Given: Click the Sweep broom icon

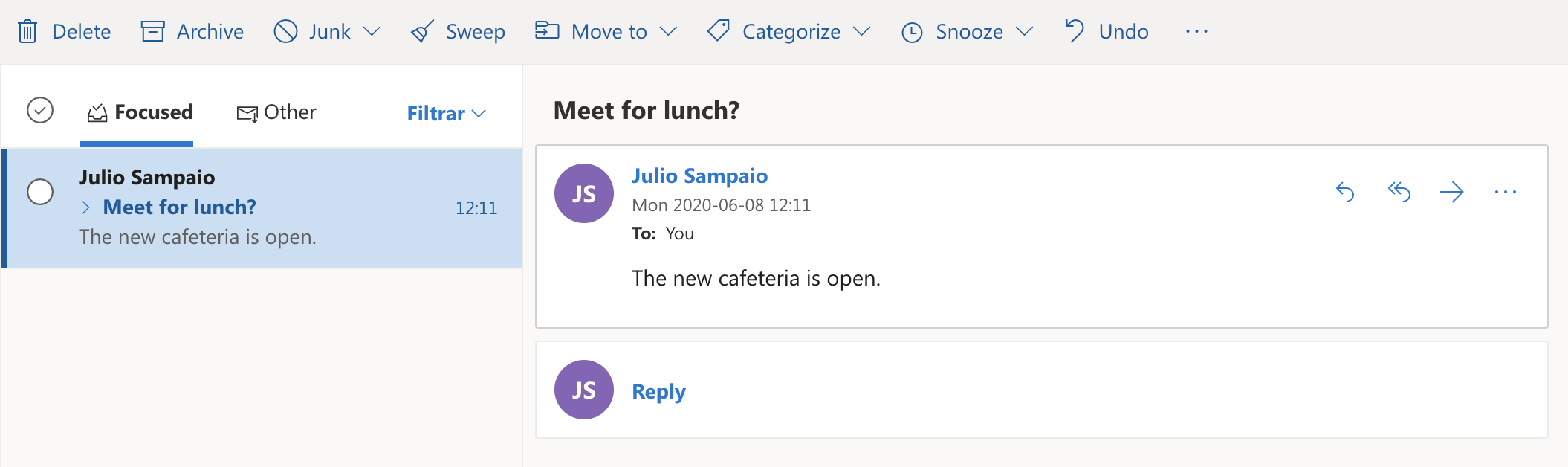Looking at the screenshot, I should pyautogui.click(x=422, y=31).
